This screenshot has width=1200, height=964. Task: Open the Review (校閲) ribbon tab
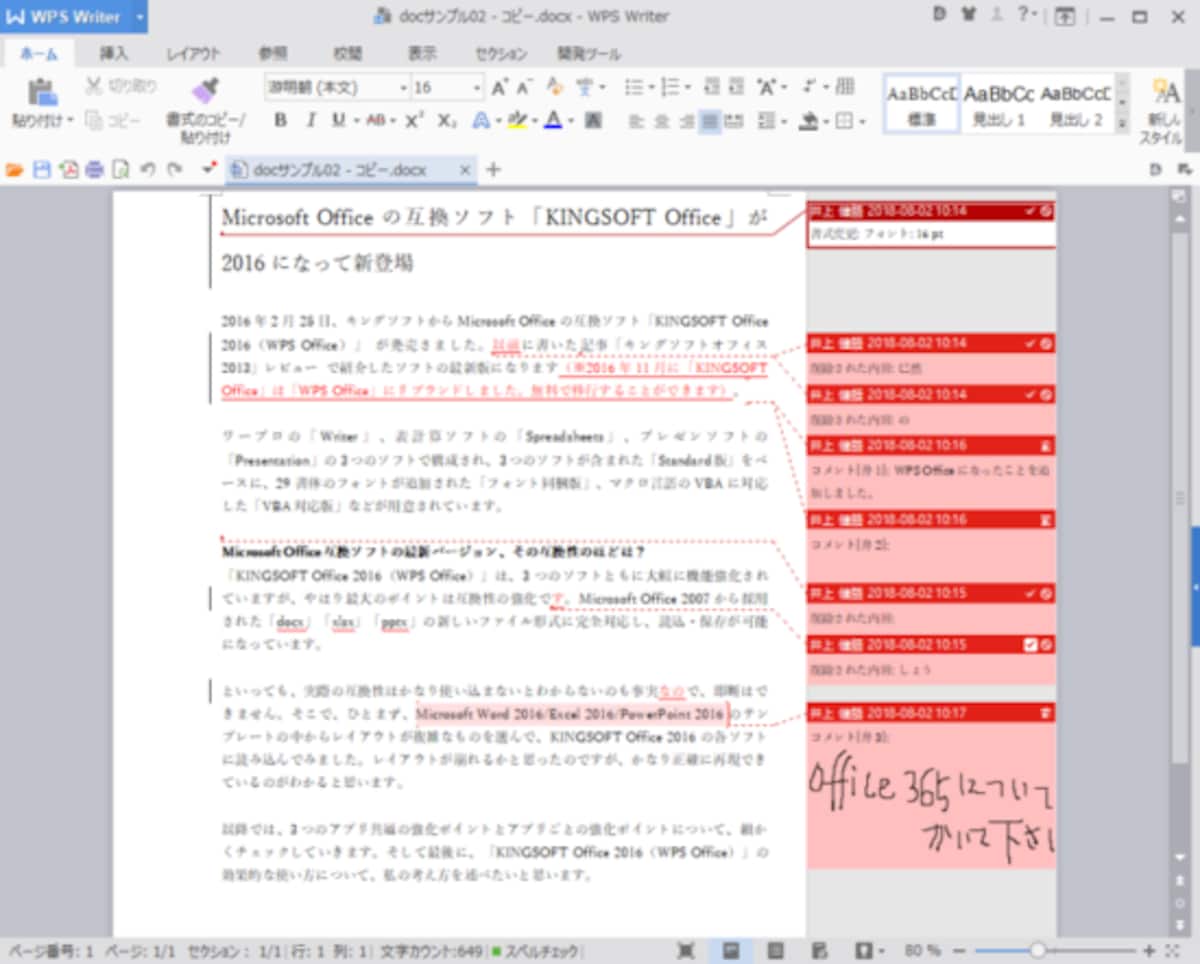(x=348, y=54)
